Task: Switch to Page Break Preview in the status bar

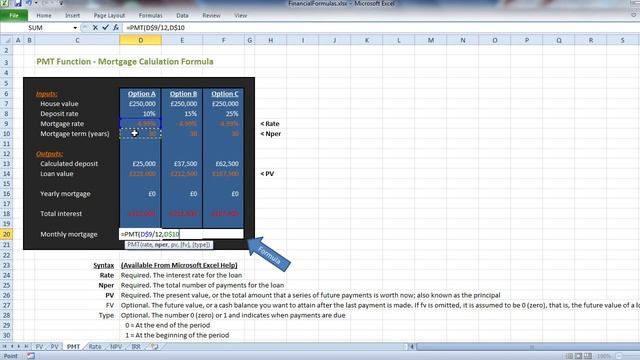Action: tap(588, 356)
